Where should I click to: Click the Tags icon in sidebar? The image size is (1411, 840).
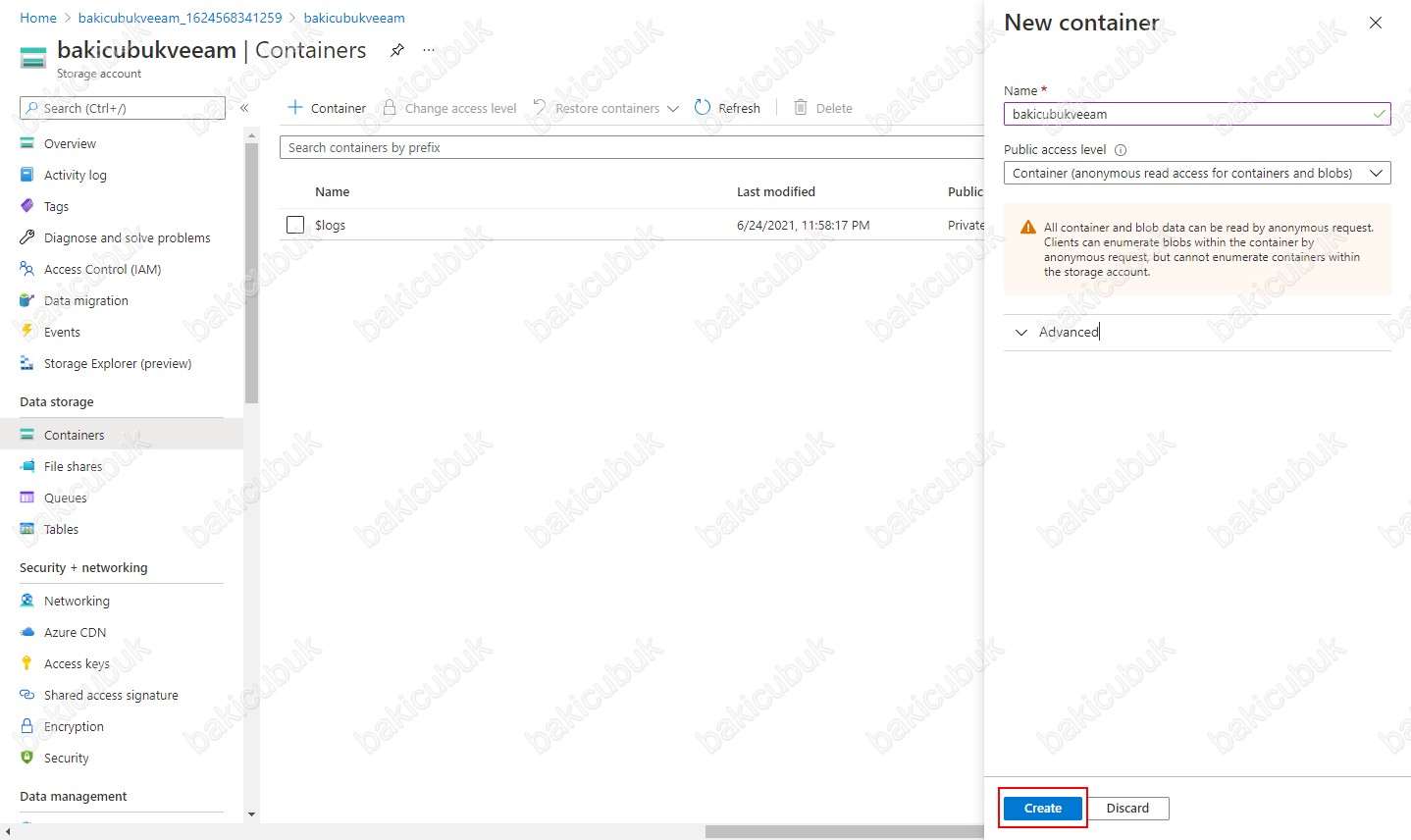click(27, 206)
